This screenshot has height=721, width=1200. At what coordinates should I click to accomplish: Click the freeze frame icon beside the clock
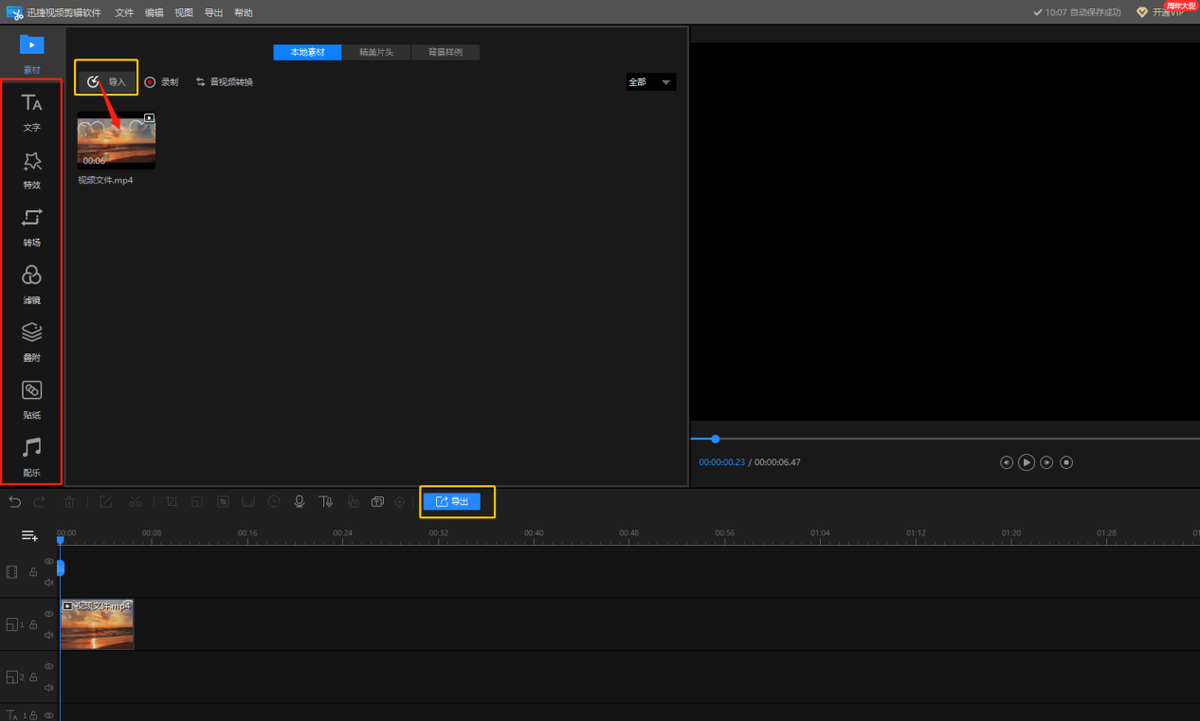248,502
